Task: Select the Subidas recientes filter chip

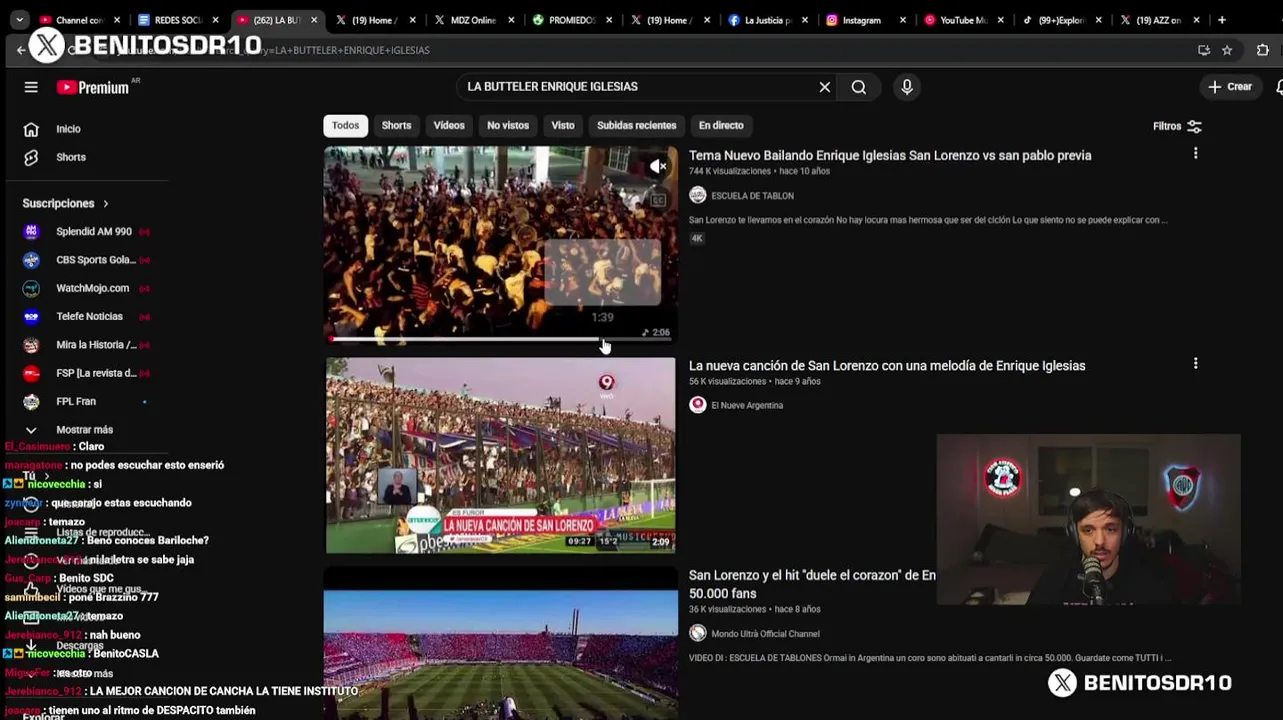Action: pyautogui.click(x=636, y=125)
